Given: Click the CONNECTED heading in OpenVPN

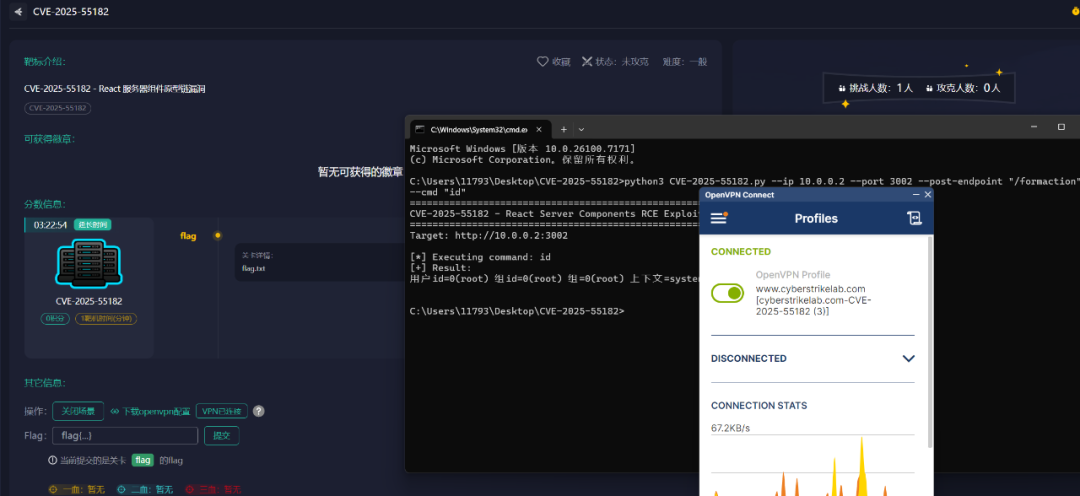Looking at the screenshot, I should pyautogui.click(x=740, y=251).
